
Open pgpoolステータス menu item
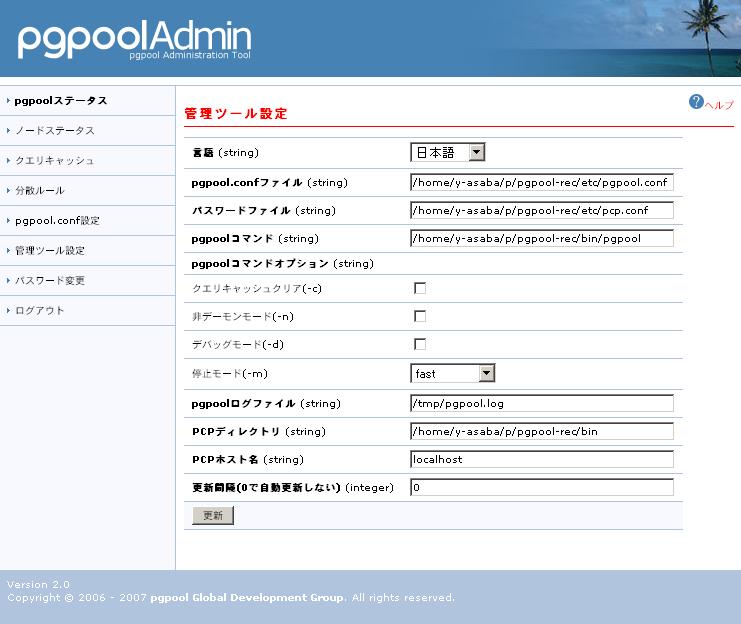coord(61,101)
